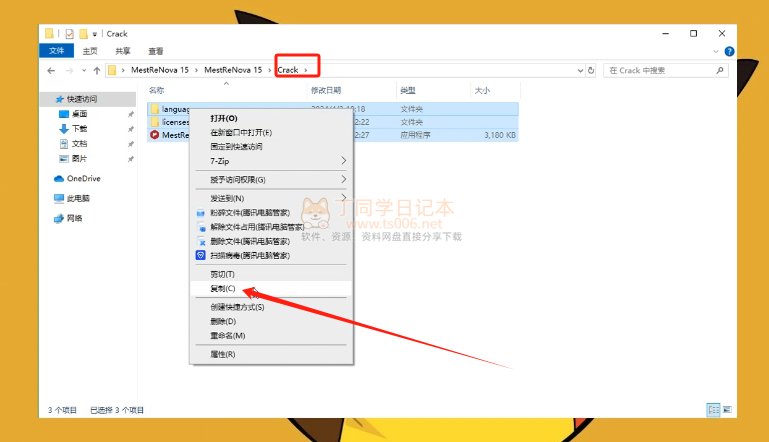
Task: Open the recent locations dropdown arrow
Action: click(x=84, y=71)
